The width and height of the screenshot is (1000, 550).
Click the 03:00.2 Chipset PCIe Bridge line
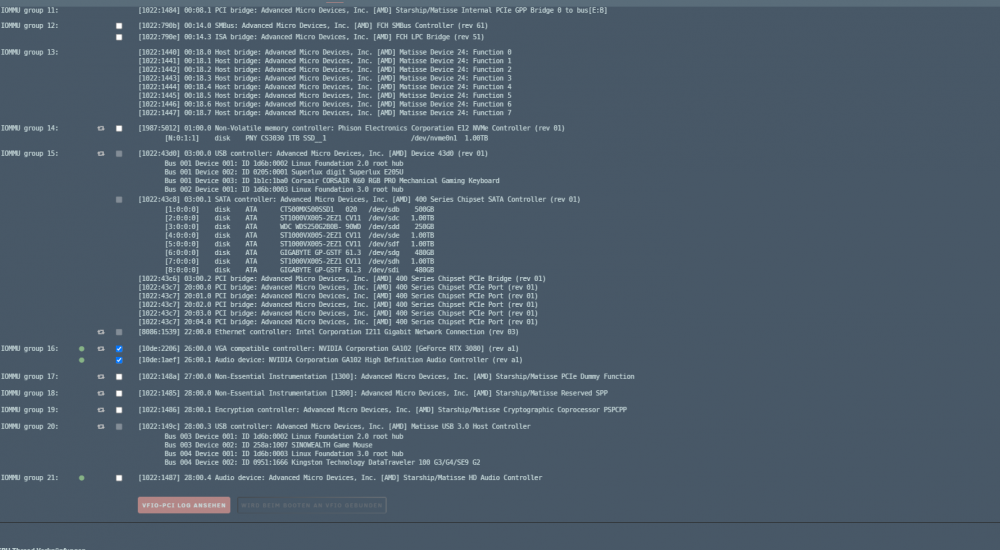click(x=342, y=279)
